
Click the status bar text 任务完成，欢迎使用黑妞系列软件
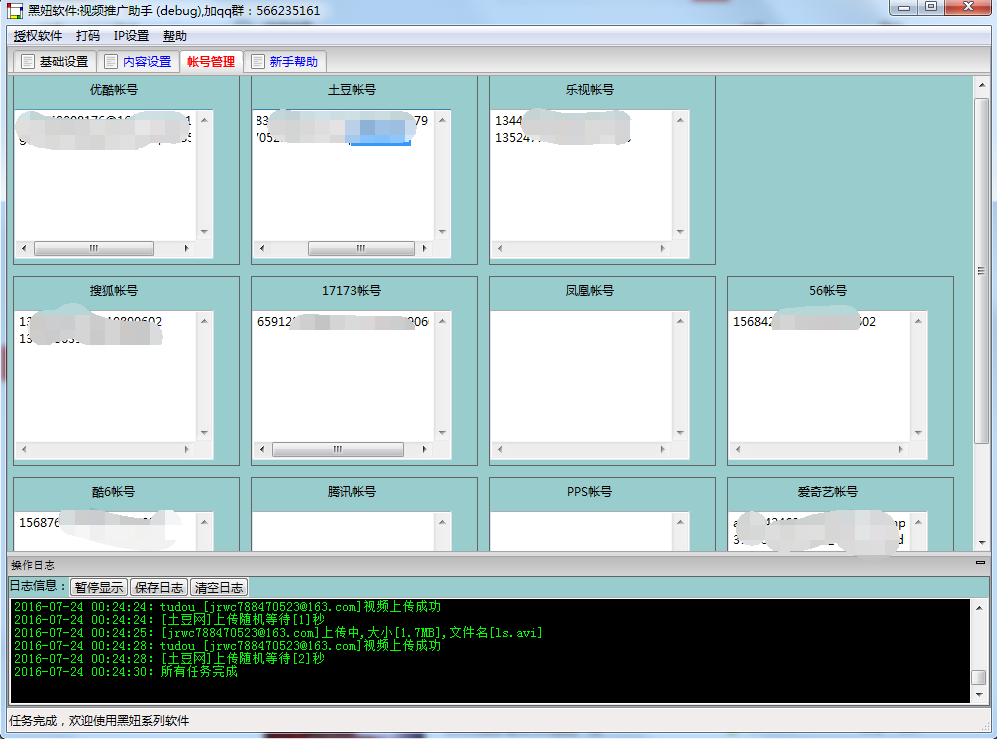(x=99, y=721)
